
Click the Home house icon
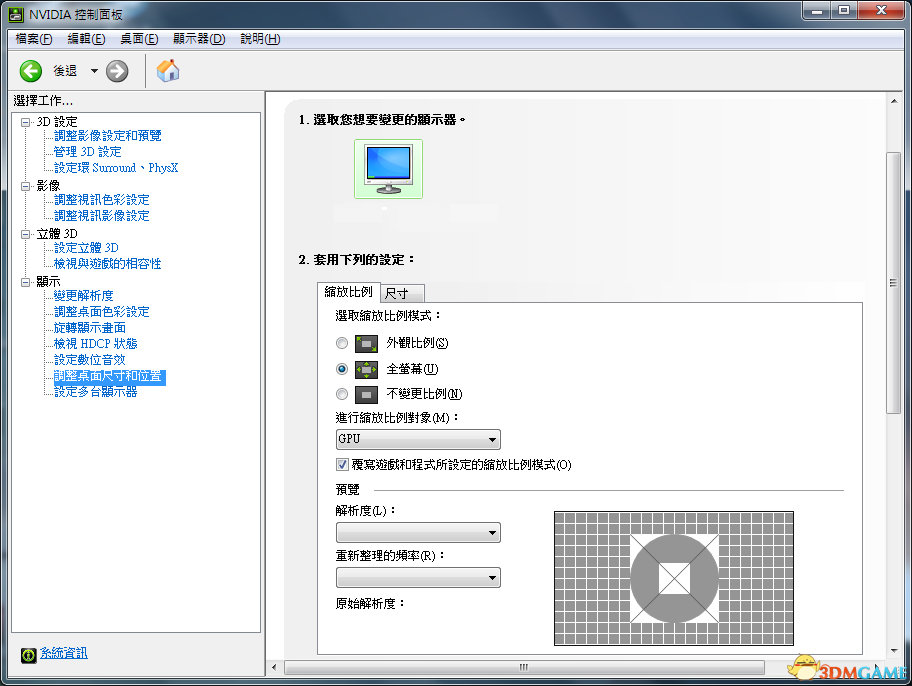(x=168, y=71)
